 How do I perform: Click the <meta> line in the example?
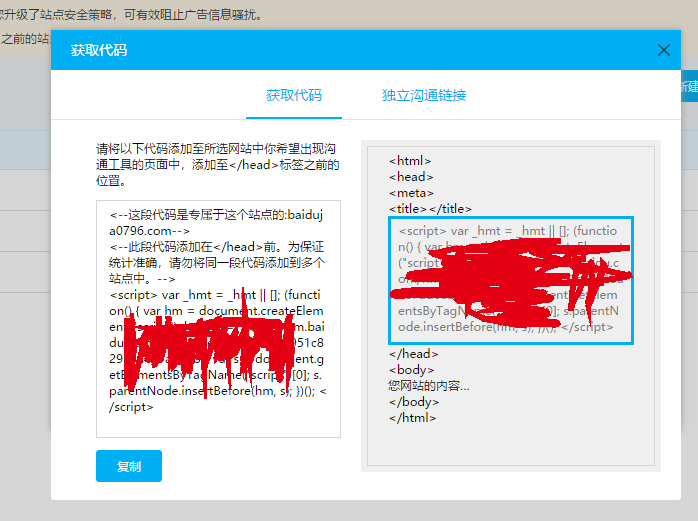tap(411, 193)
